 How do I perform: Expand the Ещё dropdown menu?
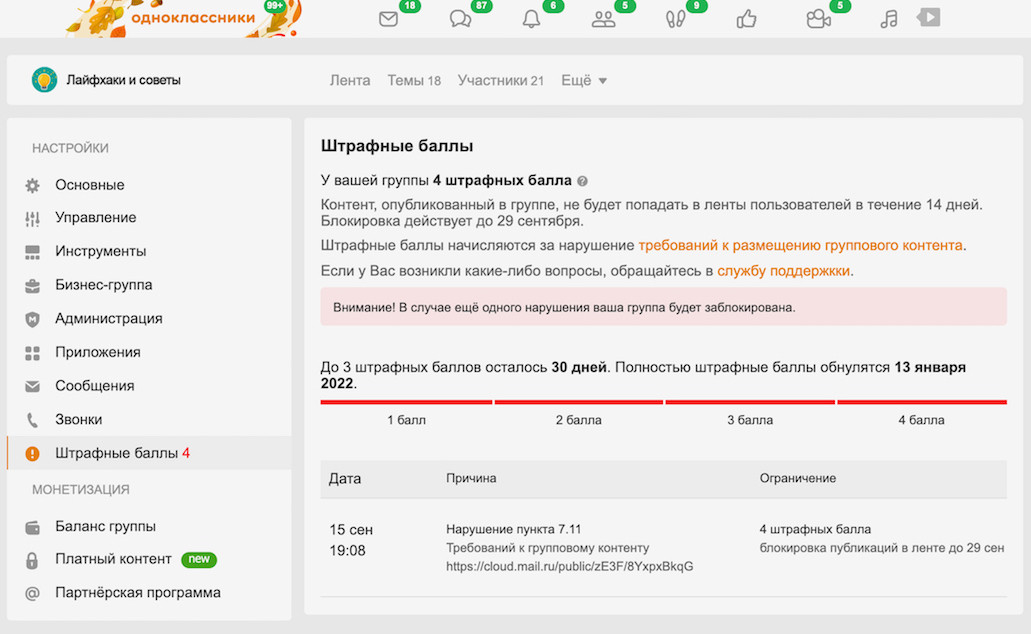pyautogui.click(x=584, y=80)
